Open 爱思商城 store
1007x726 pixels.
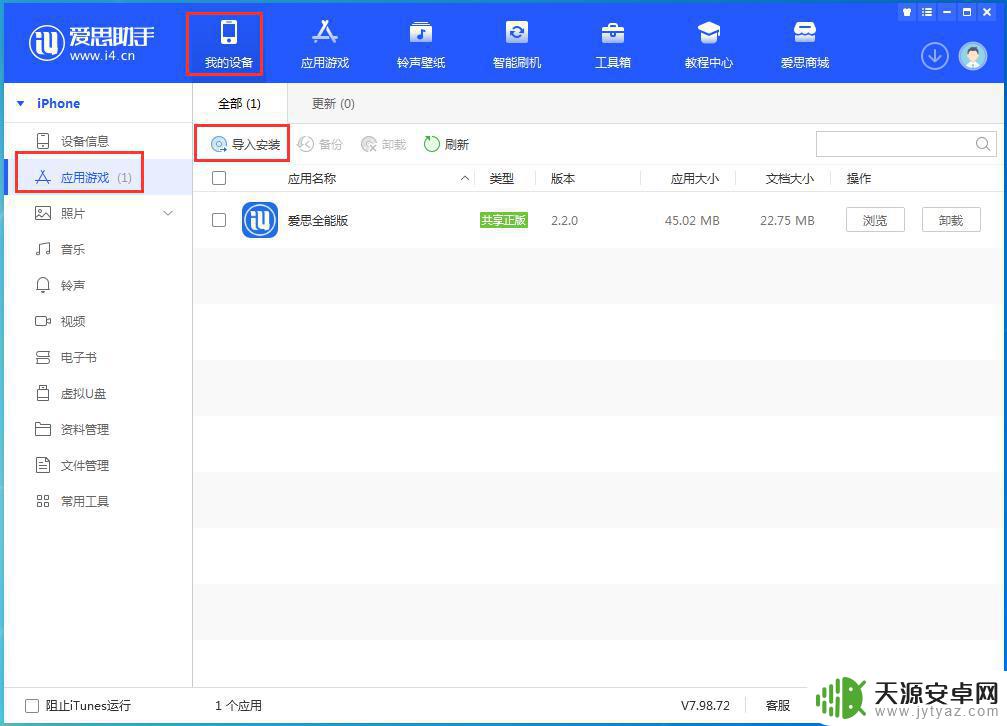click(x=805, y=44)
